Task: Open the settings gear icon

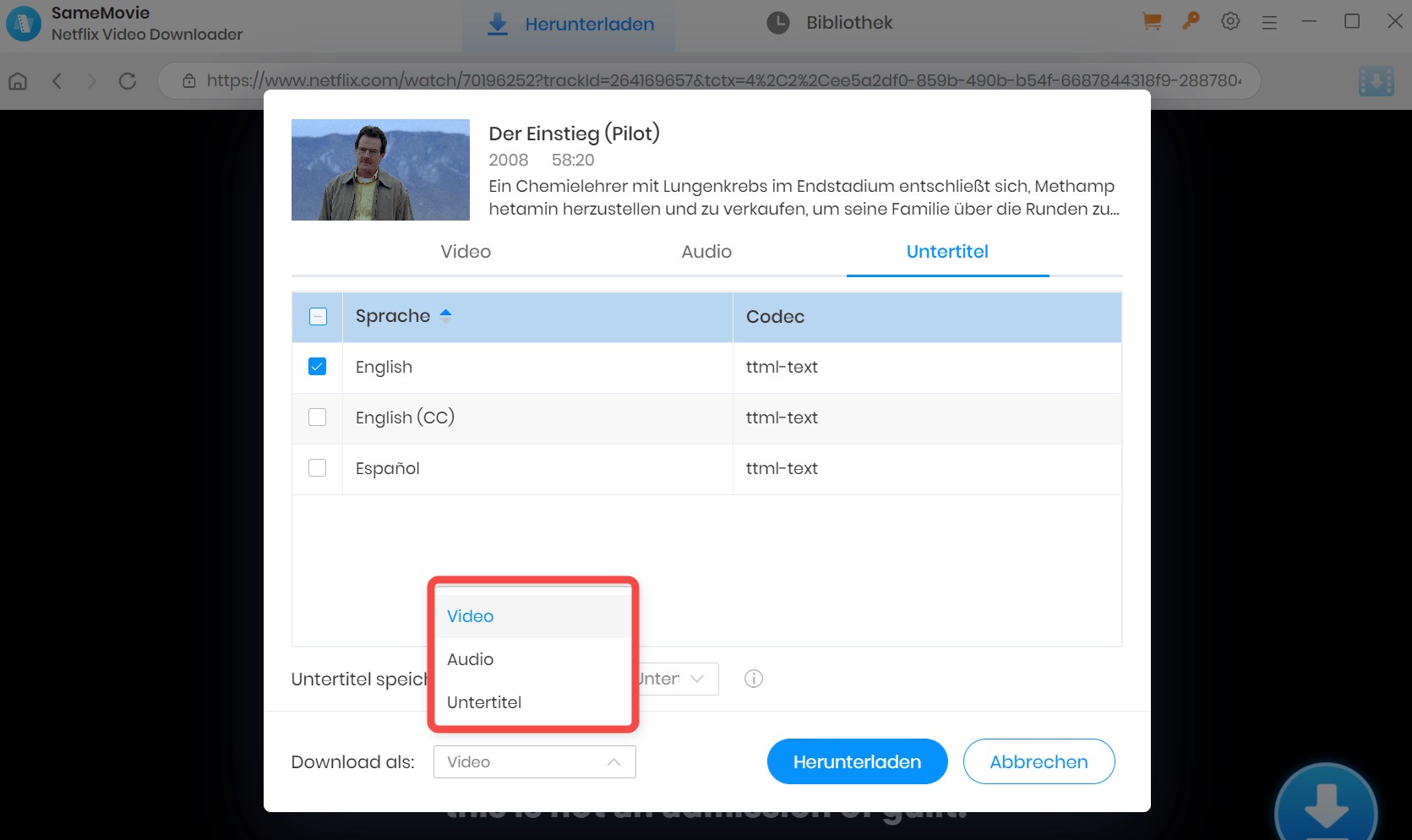Action: 1230,21
